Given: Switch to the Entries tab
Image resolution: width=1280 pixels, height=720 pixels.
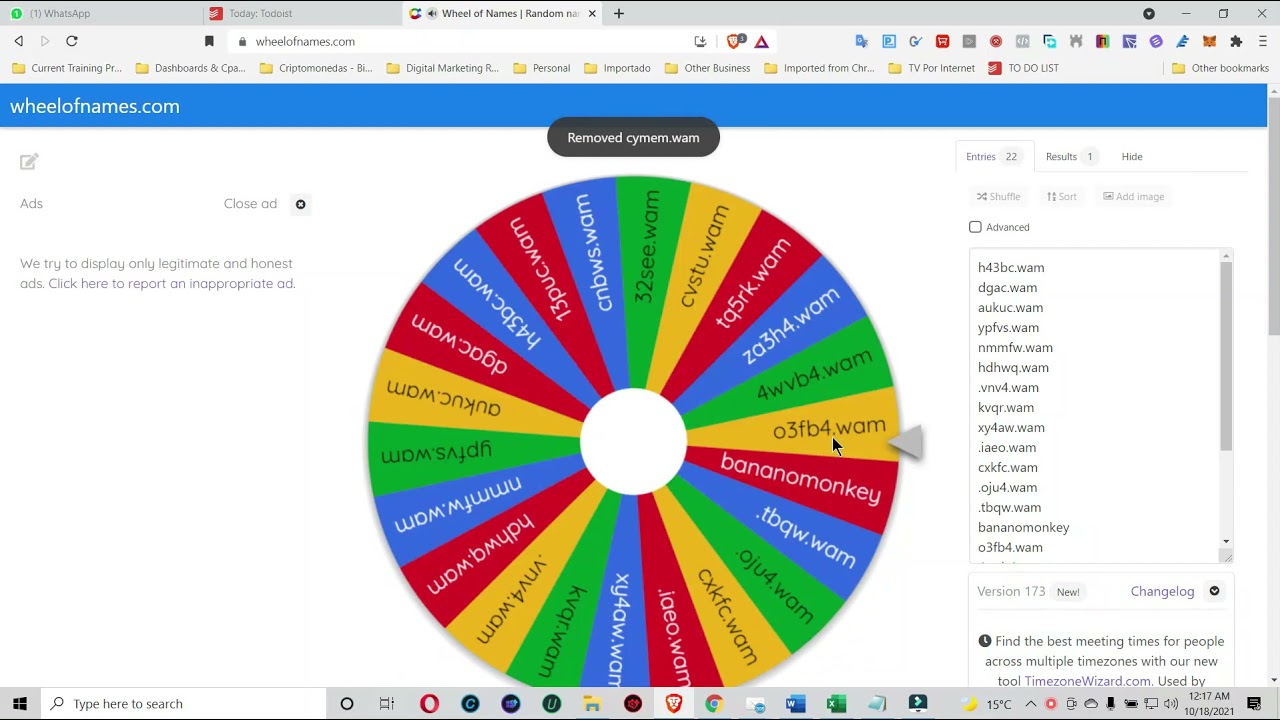Looking at the screenshot, I should 994,157.
